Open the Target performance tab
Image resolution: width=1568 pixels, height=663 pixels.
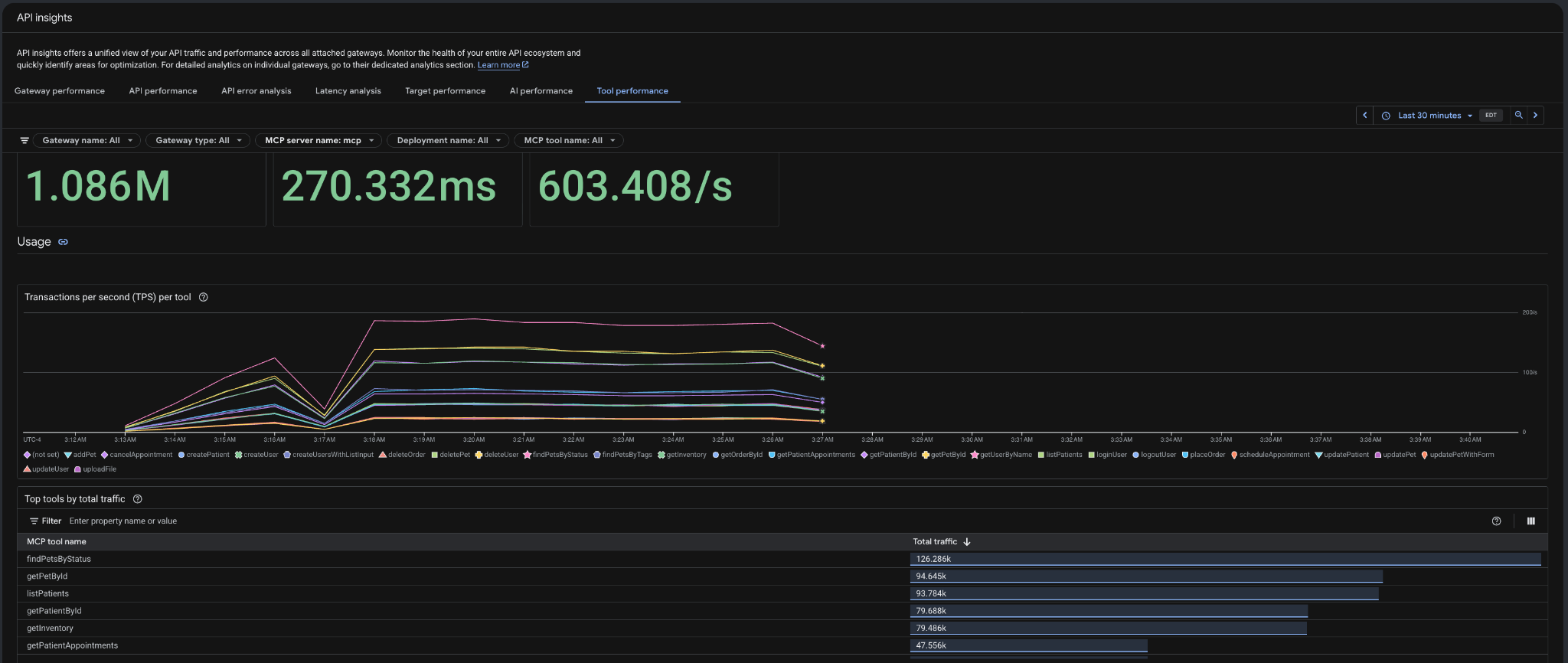(446, 91)
